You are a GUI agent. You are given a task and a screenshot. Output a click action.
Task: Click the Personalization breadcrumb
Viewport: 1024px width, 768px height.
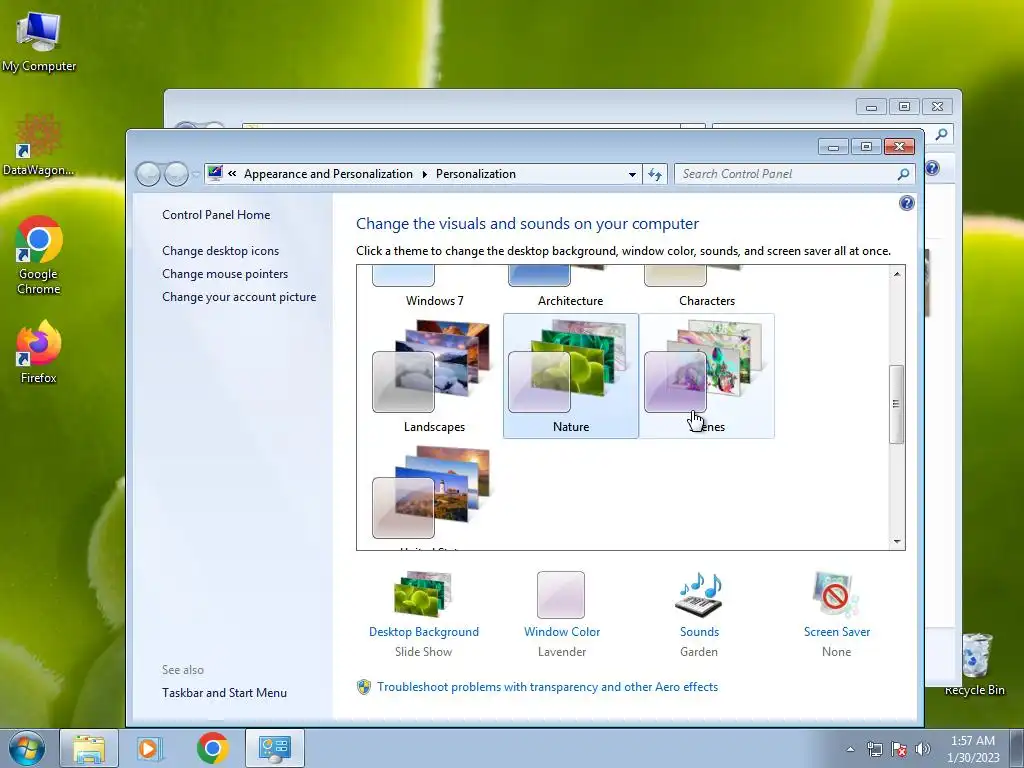476,174
